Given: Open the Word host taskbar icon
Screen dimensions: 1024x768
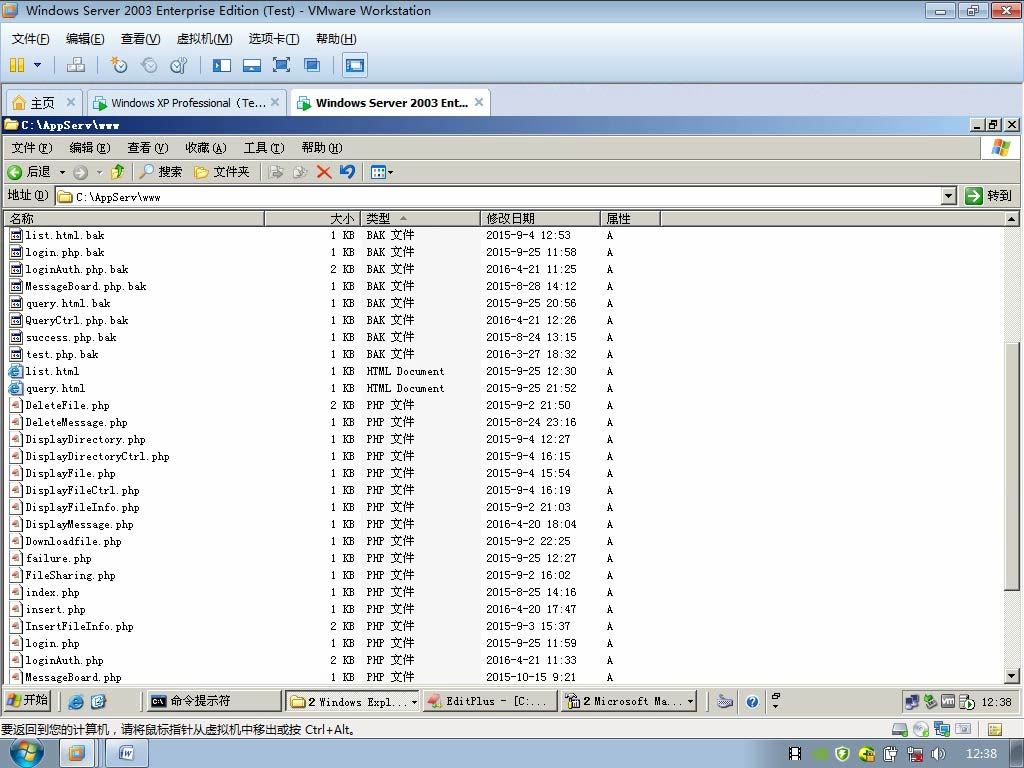Looking at the screenshot, I should tap(127, 754).
